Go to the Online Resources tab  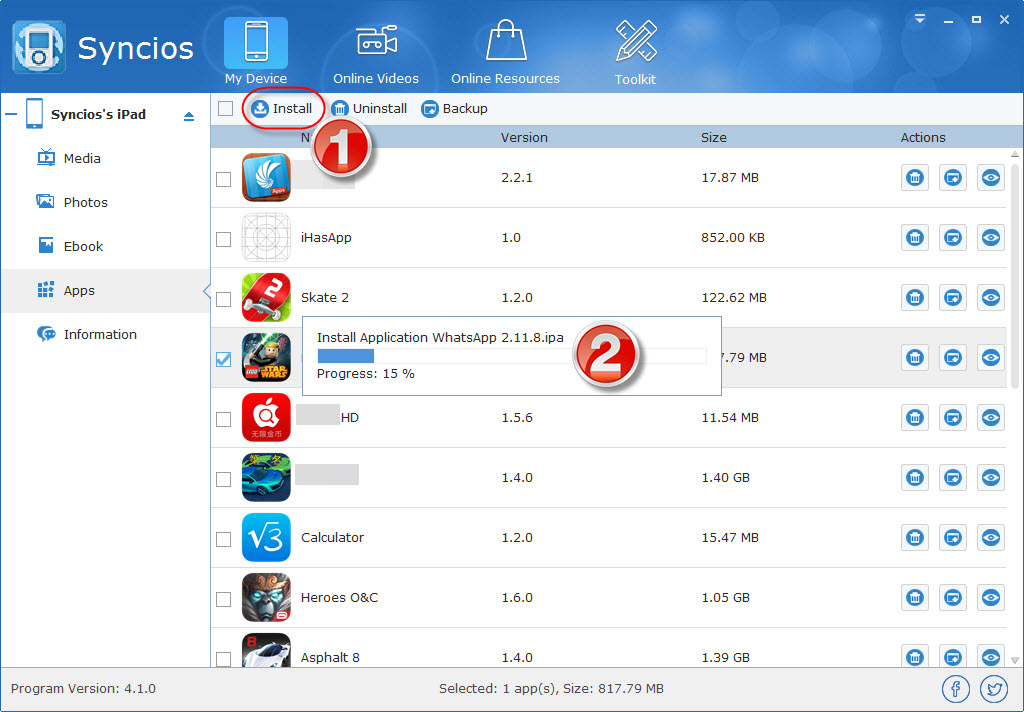coord(505,52)
